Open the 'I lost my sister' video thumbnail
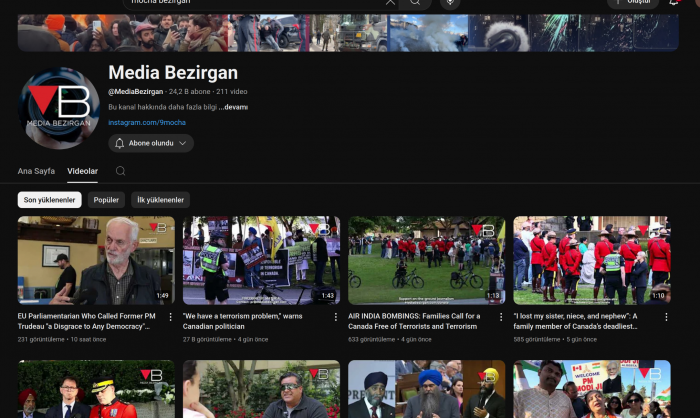Viewport: 700px width, 418px height. click(x=592, y=260)
